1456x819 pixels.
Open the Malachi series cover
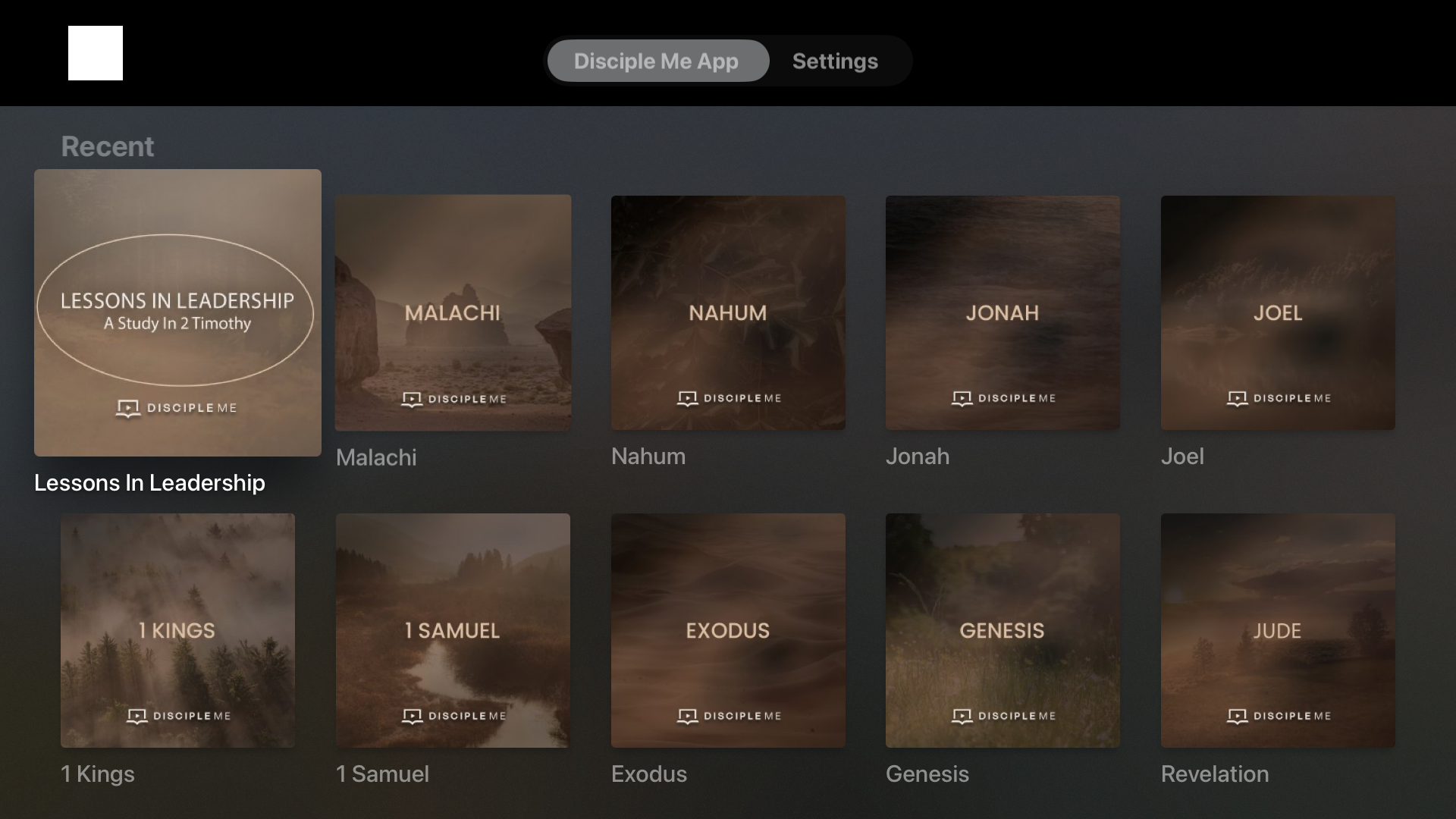click(x=453, y=312)
